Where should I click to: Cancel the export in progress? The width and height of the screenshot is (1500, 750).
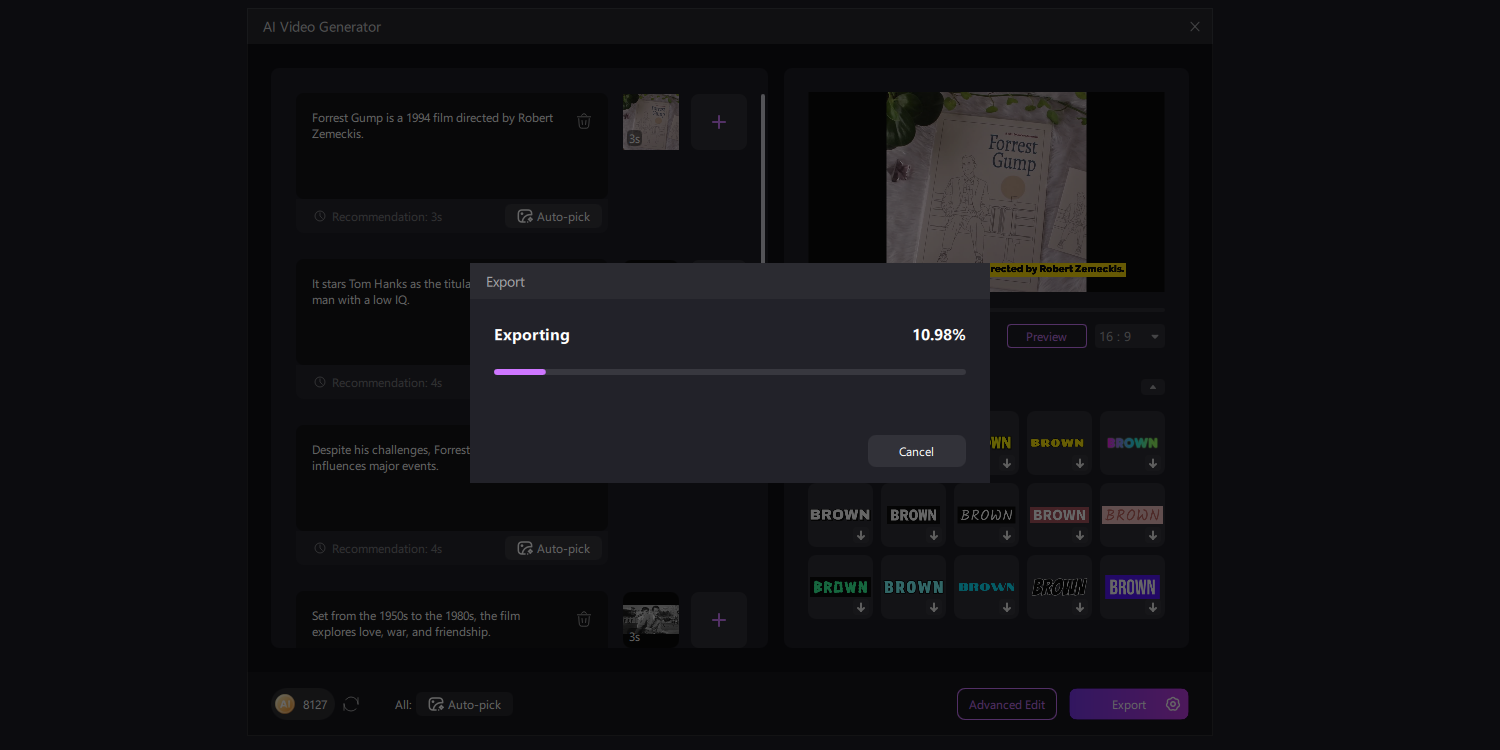pyautogui.click(x=916, y=451)
